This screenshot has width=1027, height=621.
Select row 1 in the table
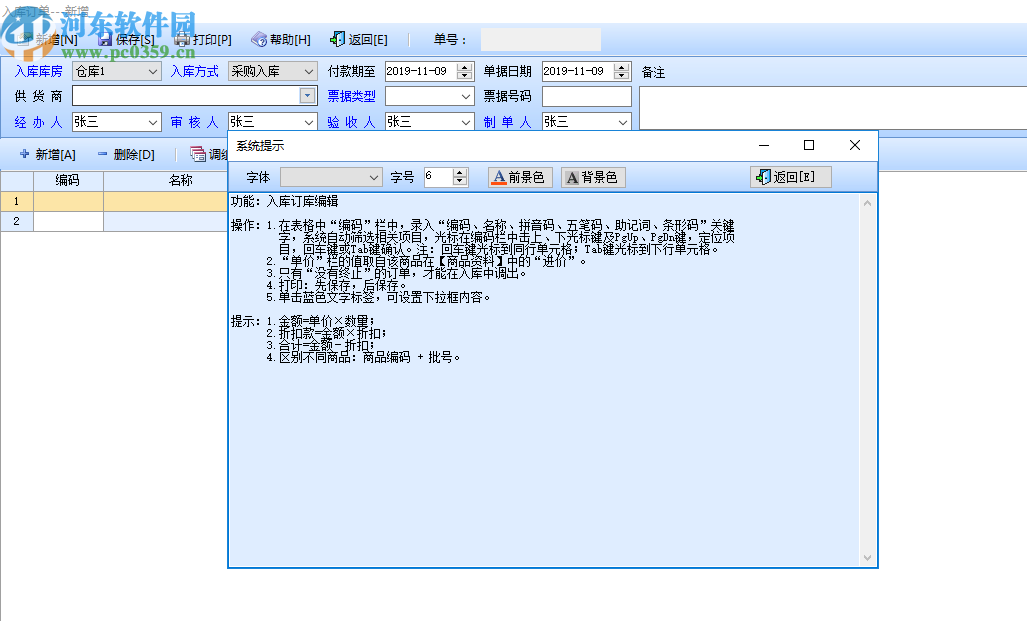coord(16,201)
